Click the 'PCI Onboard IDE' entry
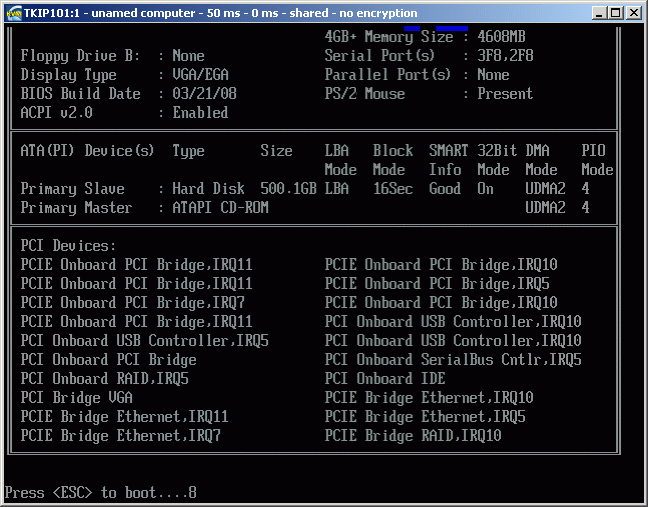Viewport: 648px width, 507px height. click(385, 379)
